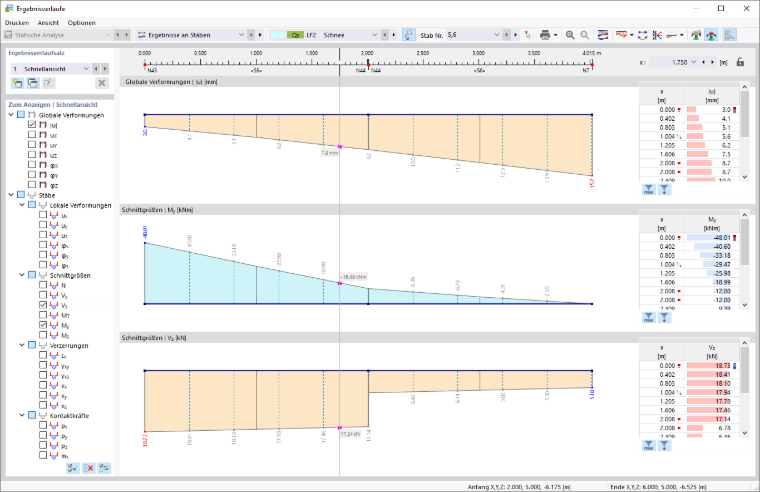Click the print icon in toolbar
The width and height of the screenshot is (760, 492).
(545, 35)
